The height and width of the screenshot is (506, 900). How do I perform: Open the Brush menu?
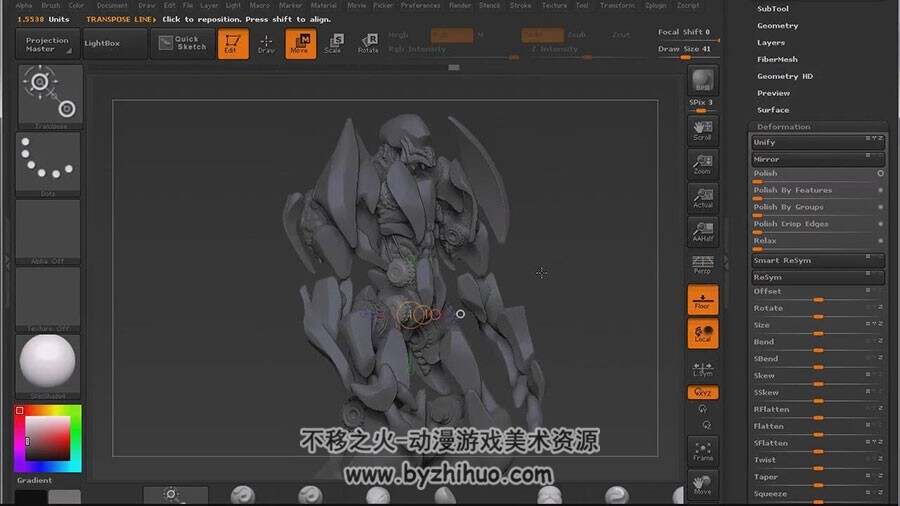(51, 5)
